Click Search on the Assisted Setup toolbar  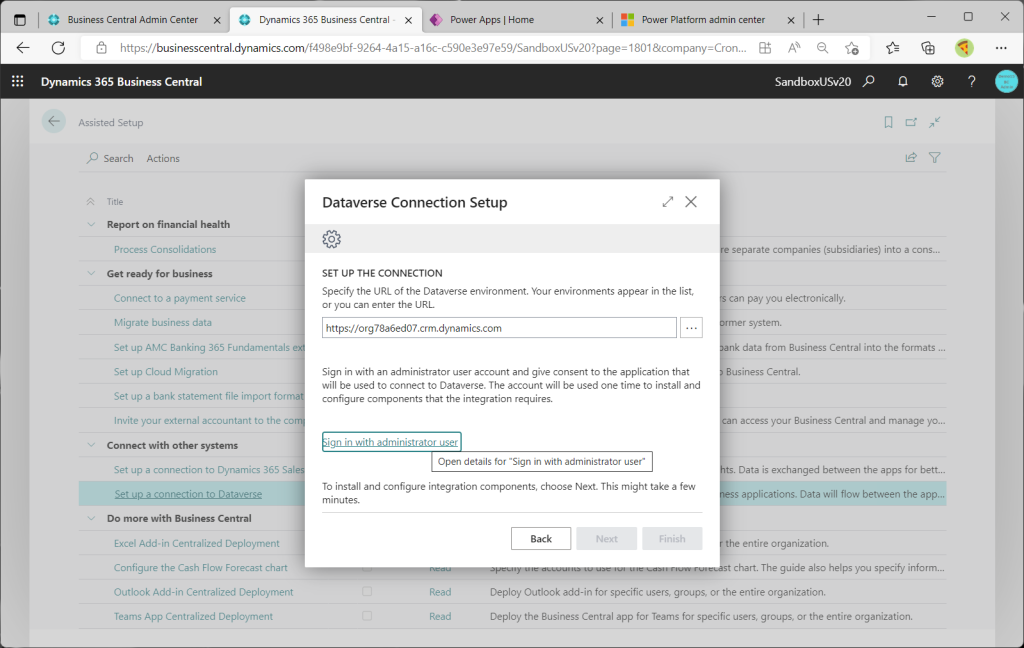pos(110,158)
